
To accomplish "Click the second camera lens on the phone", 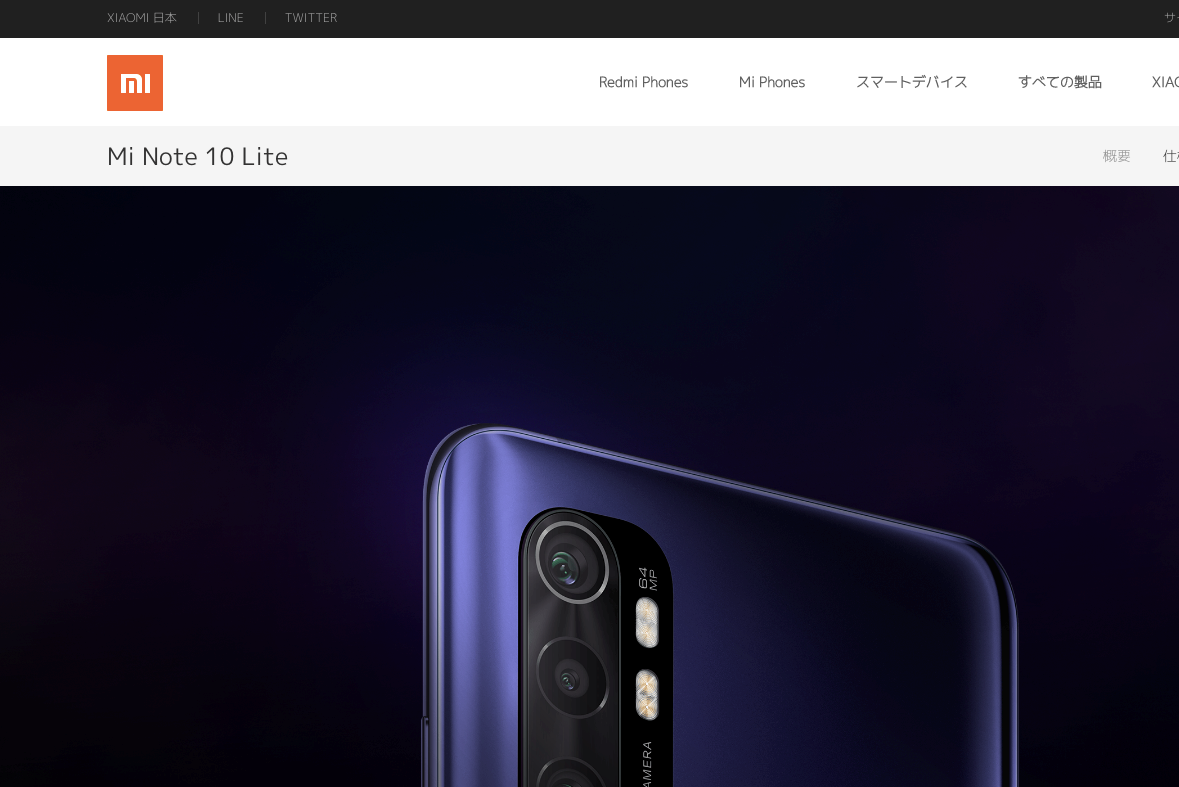I will 572,678.
